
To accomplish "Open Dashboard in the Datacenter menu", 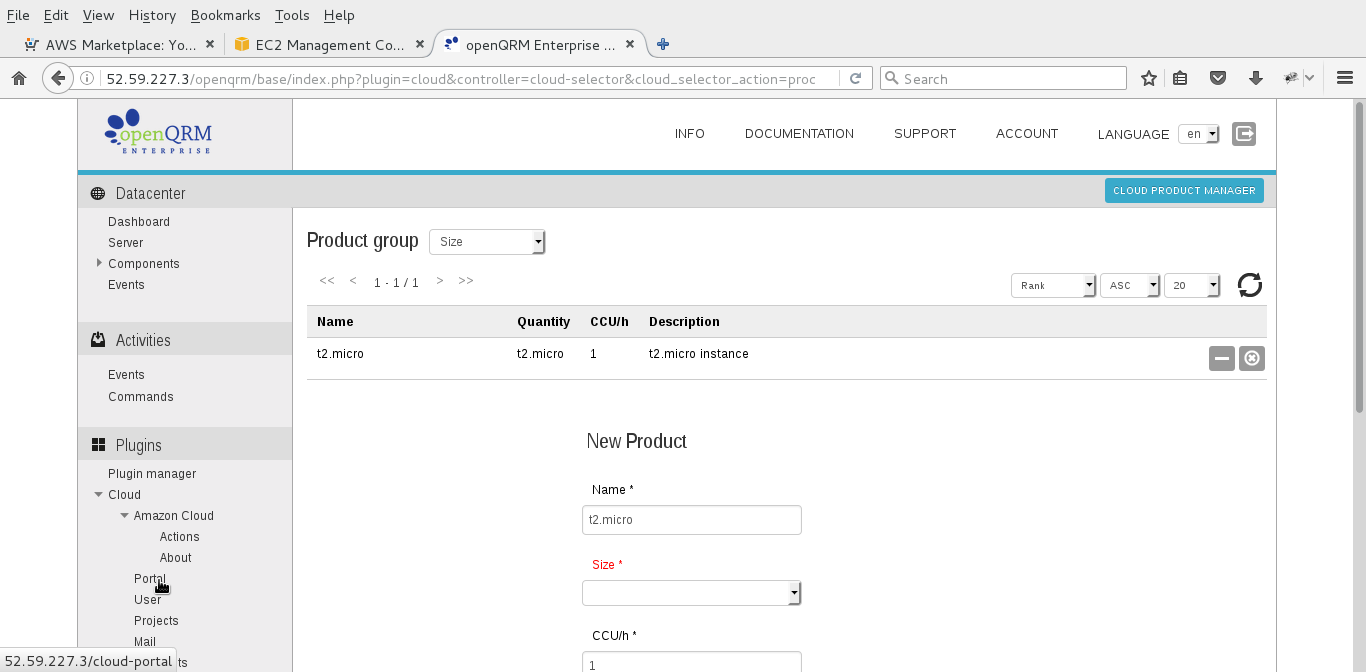I will [139, 222].
